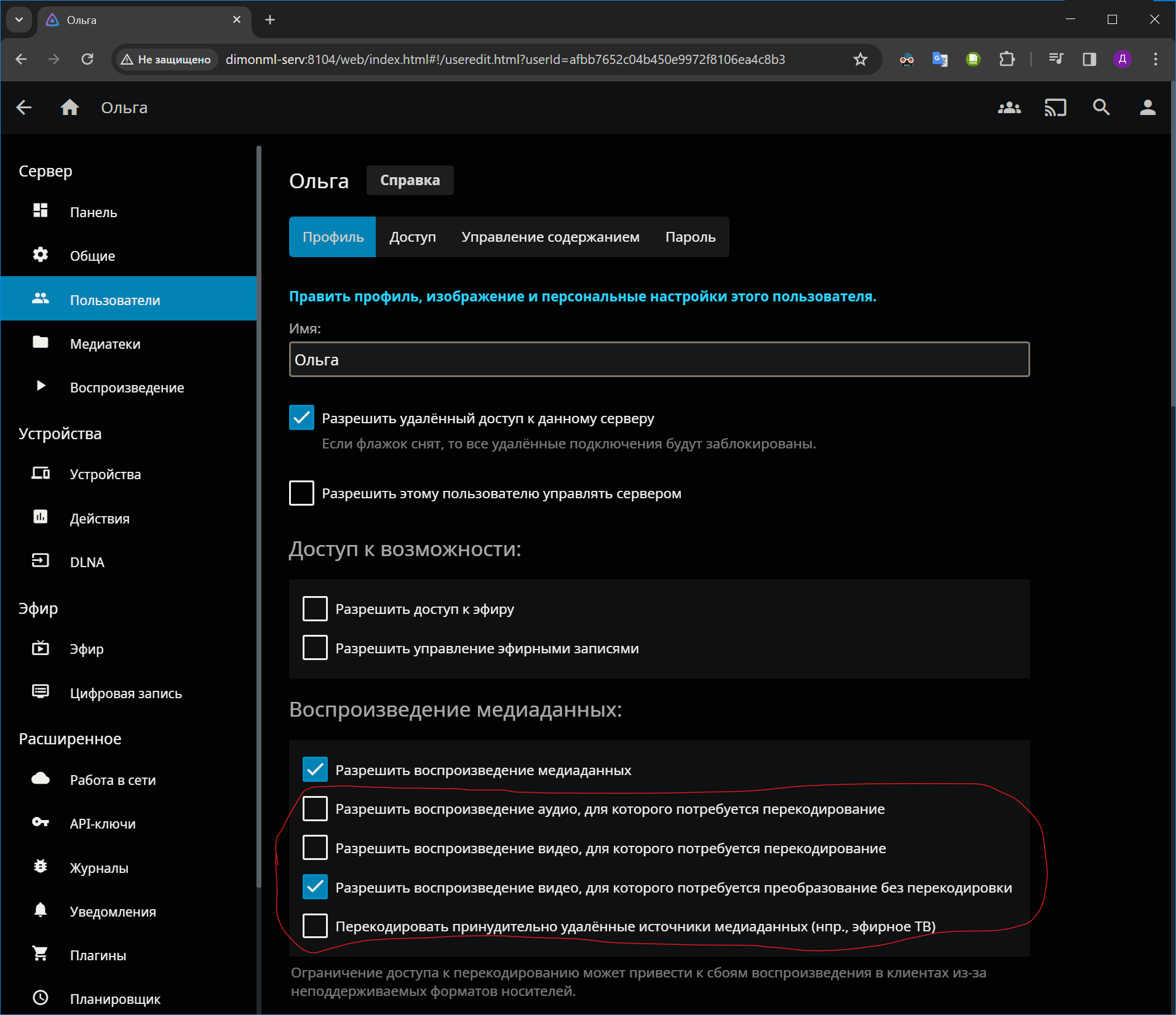Enable allowing this user to manage server
Image resolution: width=1176 pixels, height=1015 pixels.
point(301,493)
